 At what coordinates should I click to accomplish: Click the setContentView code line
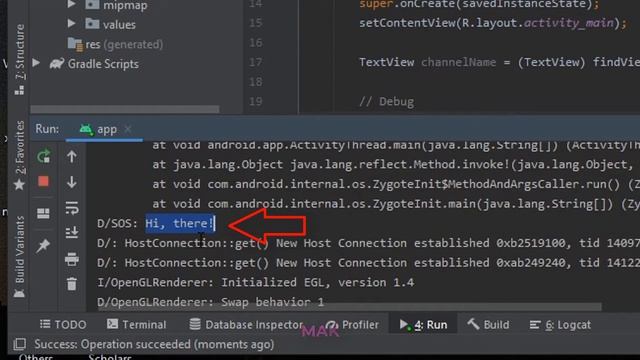[493, 23]
